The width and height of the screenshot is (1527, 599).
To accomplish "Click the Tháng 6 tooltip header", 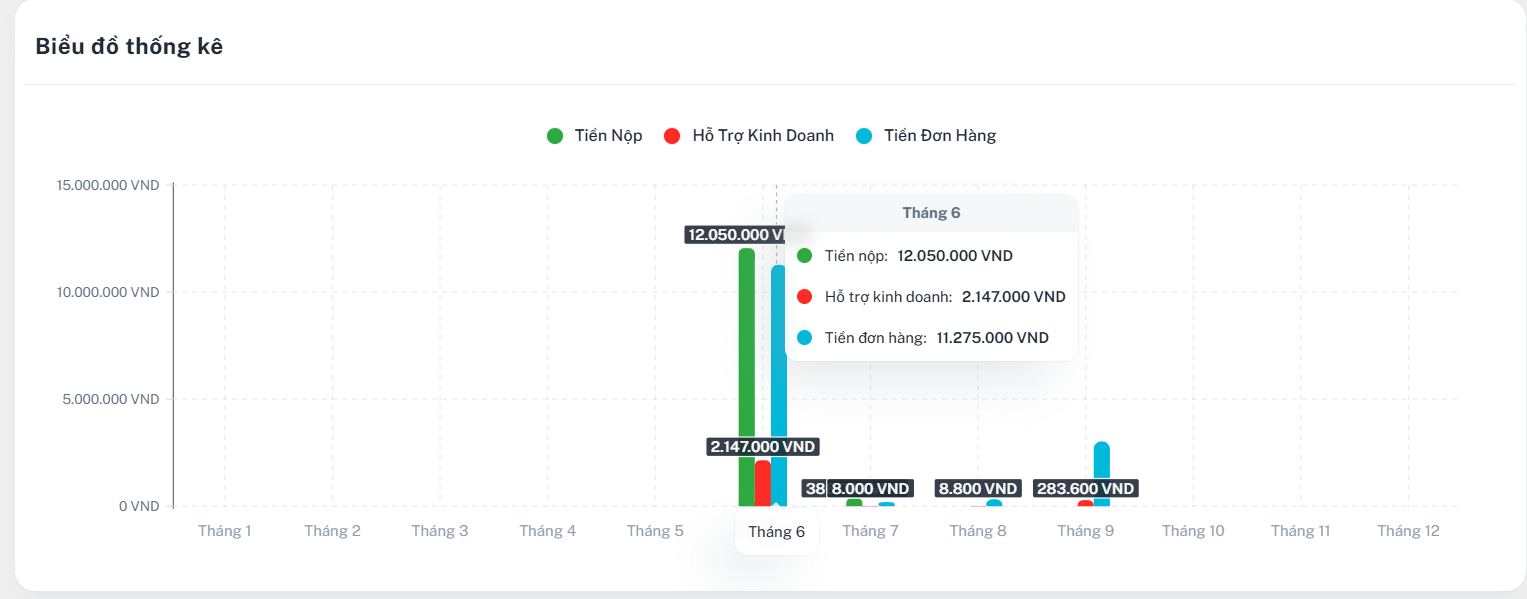I will (x=931, y=213).
